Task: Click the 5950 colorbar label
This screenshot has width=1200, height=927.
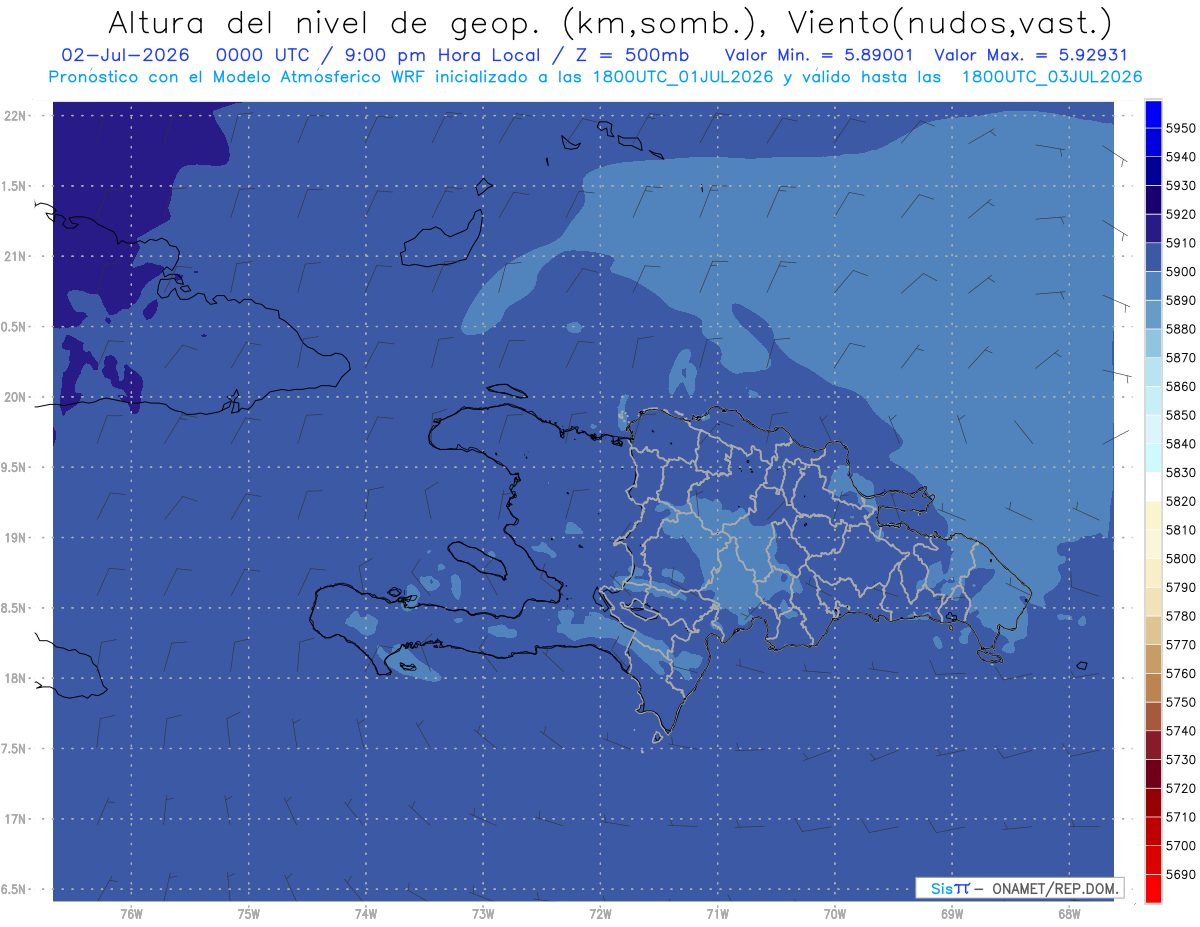Action: coord(1181,128)
